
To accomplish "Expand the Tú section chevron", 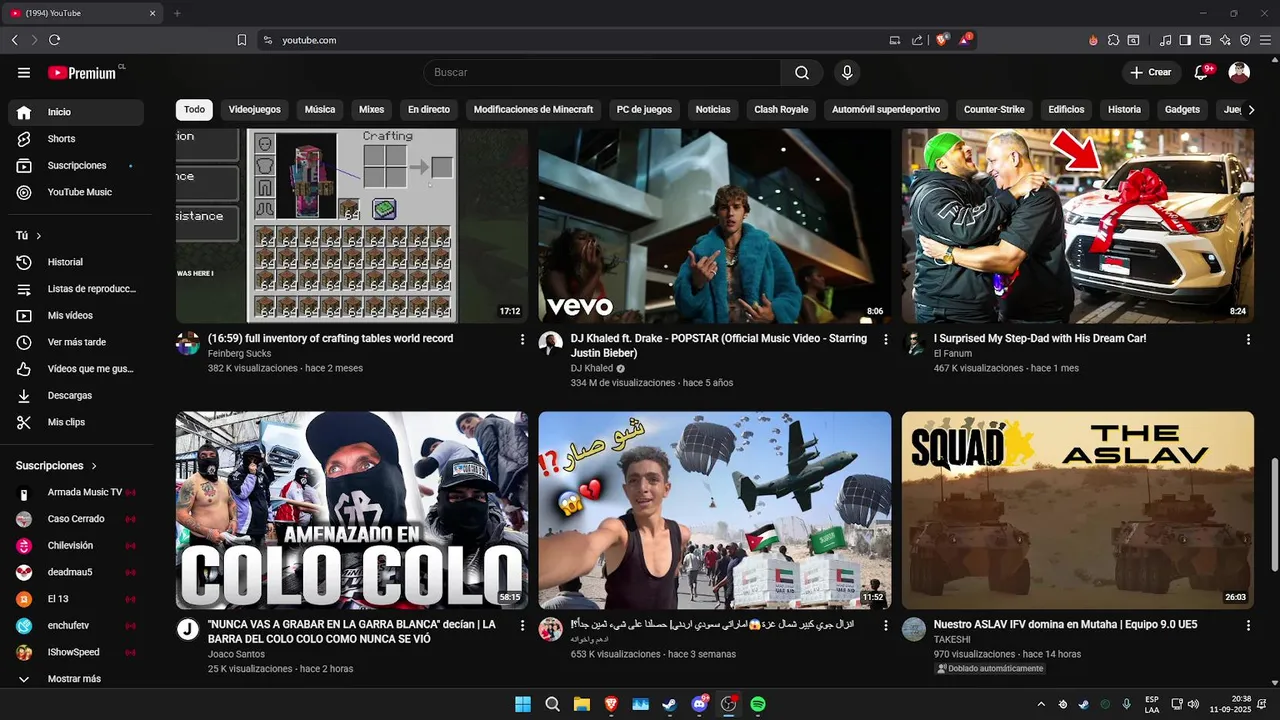I will click(x=39, y=236).
